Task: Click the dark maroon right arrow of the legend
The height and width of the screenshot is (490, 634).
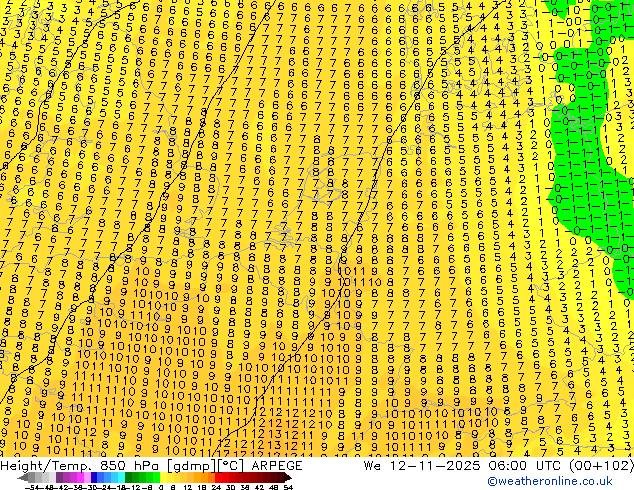Action: [x=287, y=478]
